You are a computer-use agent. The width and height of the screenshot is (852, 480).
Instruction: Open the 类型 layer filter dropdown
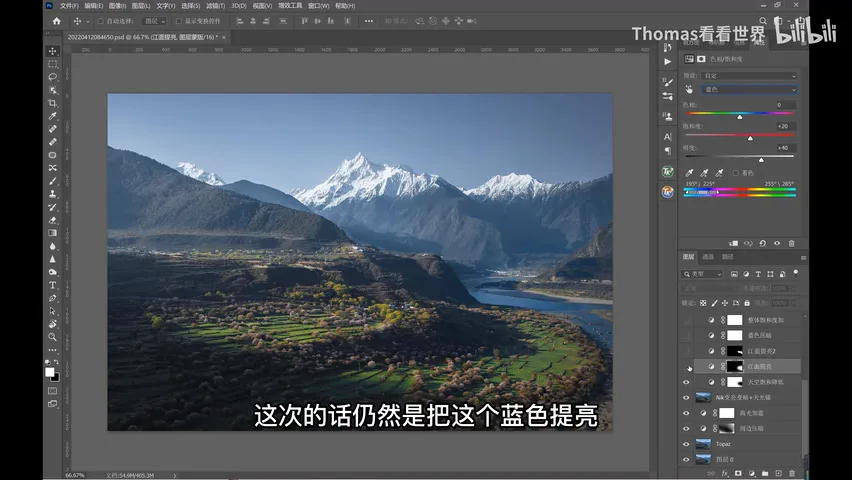click(x=703, y=274)
